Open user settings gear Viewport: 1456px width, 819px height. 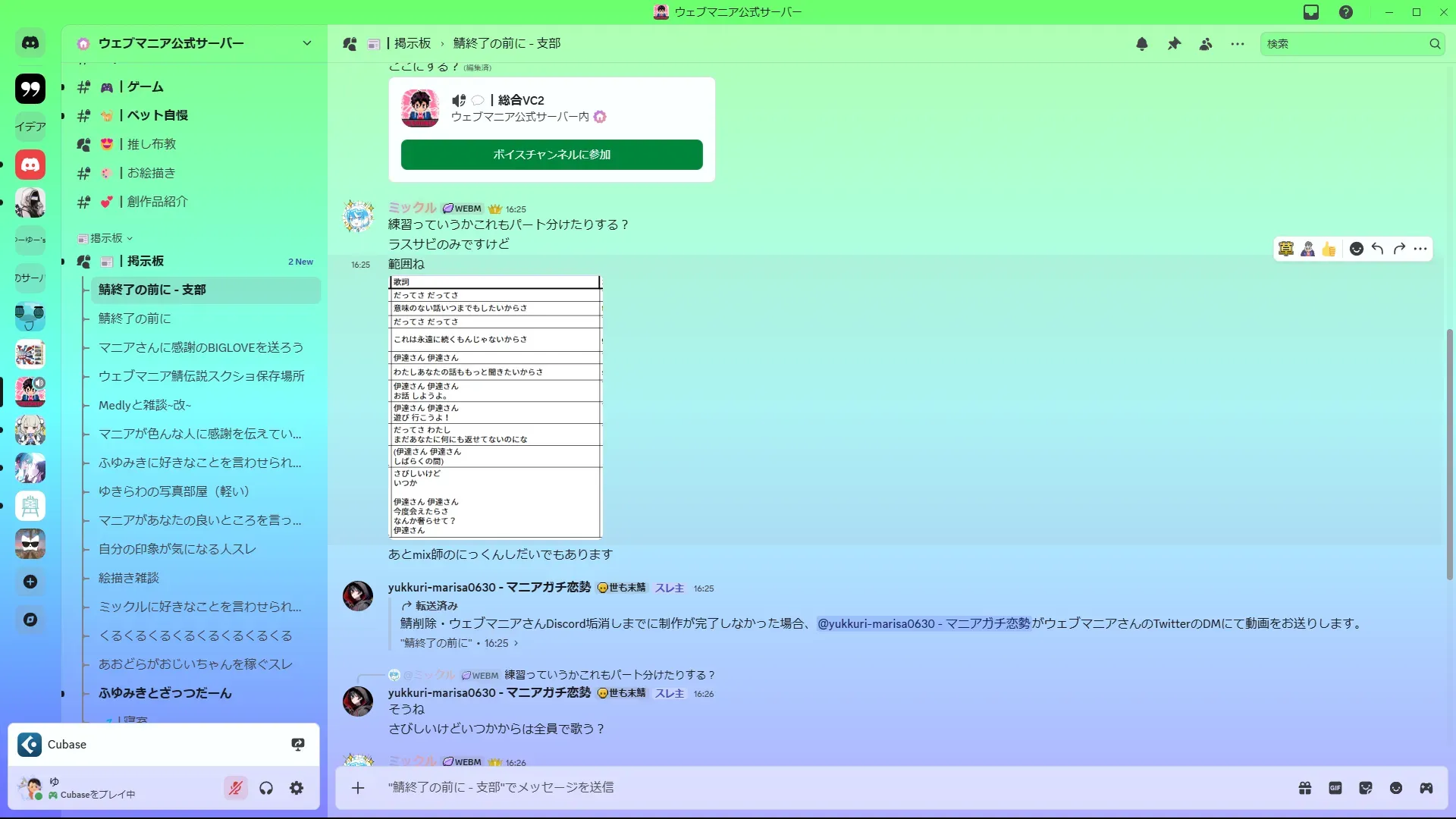tap(297, 789)
